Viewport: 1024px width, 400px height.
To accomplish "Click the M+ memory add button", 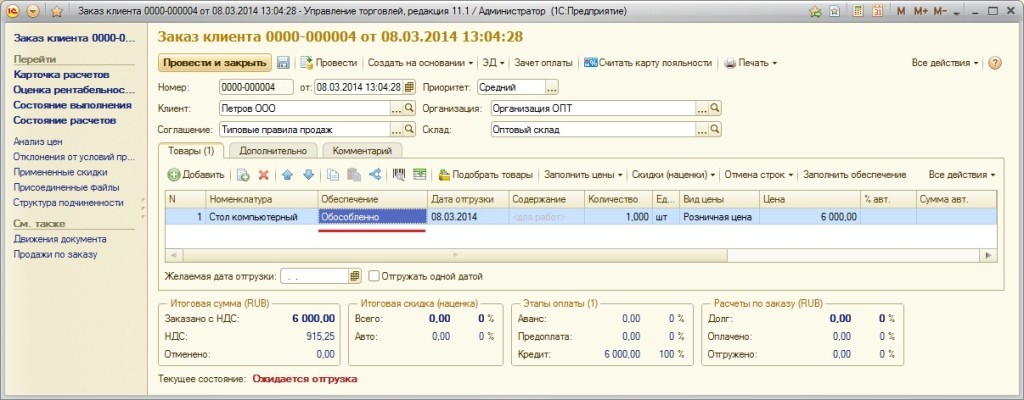I will tap(920, 11).
